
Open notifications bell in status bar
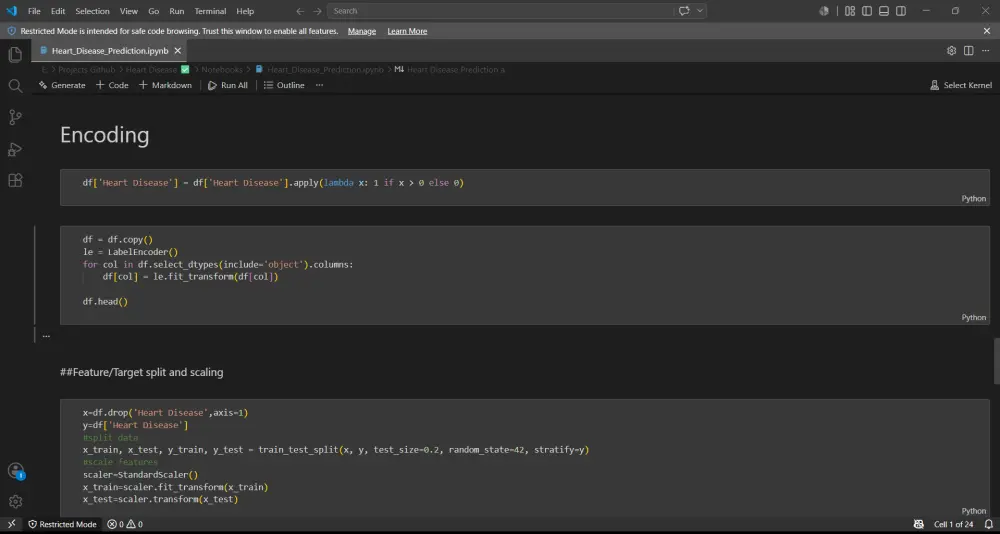pyautogui.click(x=989, y=524)
